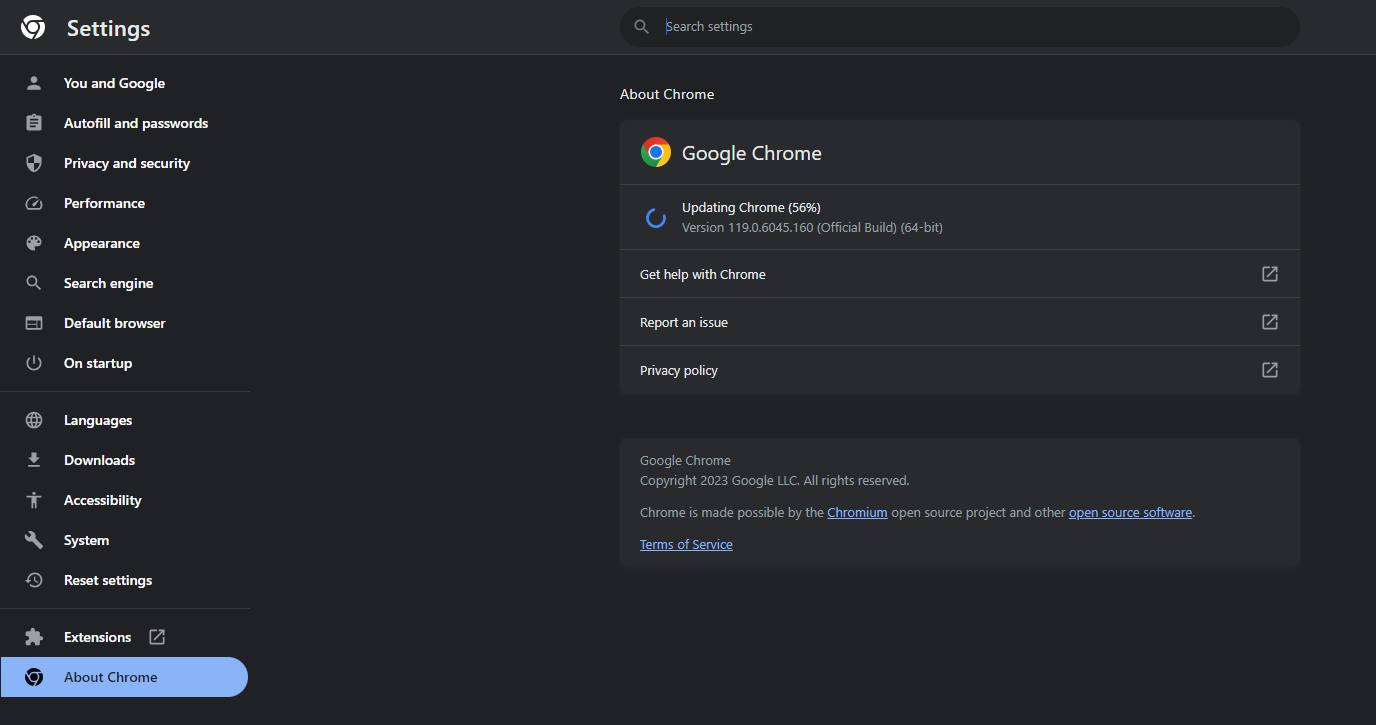Open Report an issue external link icon
The width and height of the screenshot is (1376, 725).
[1270, 322]
